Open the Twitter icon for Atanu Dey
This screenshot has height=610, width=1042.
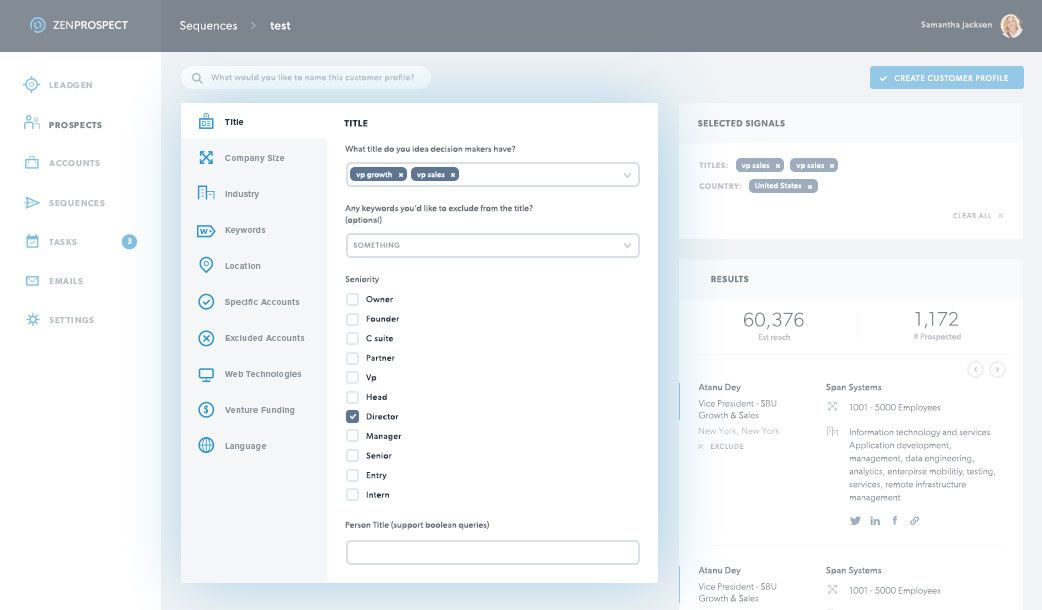click(855, 521)
